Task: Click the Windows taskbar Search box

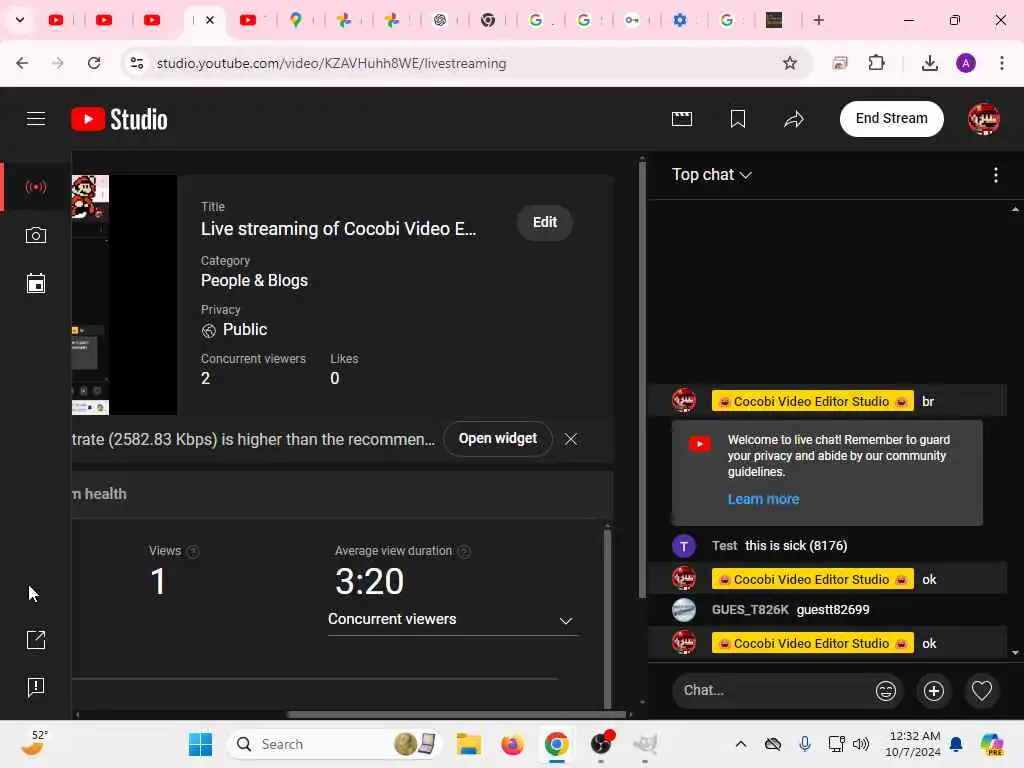Action: [x=334, y=744]
